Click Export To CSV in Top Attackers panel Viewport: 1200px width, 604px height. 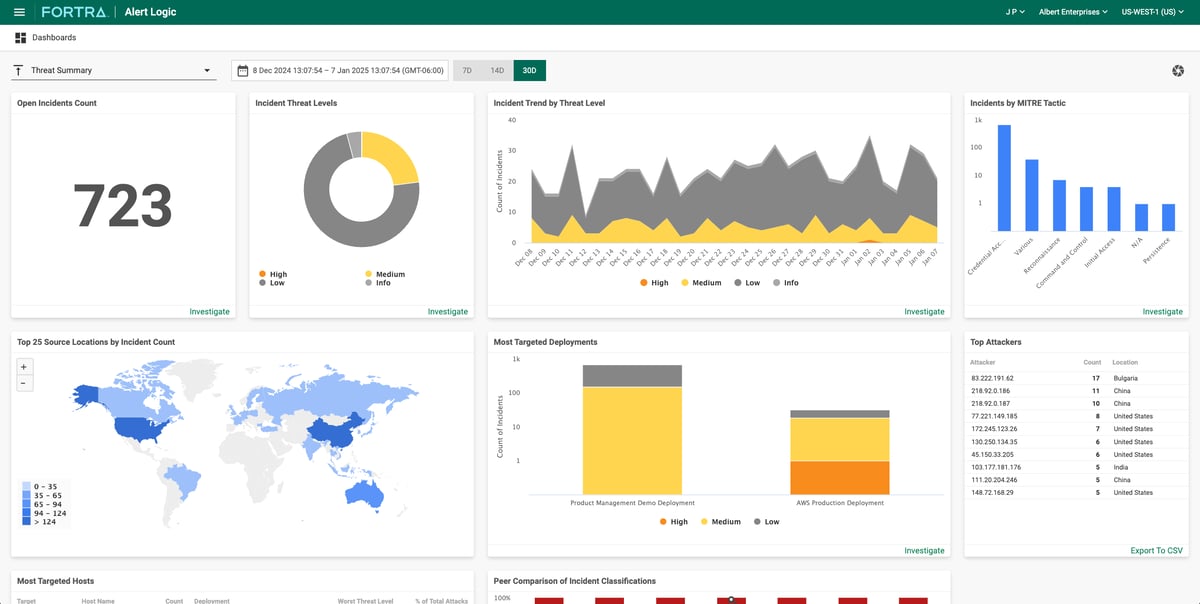pyautogui.click(x=1156, y=550)
